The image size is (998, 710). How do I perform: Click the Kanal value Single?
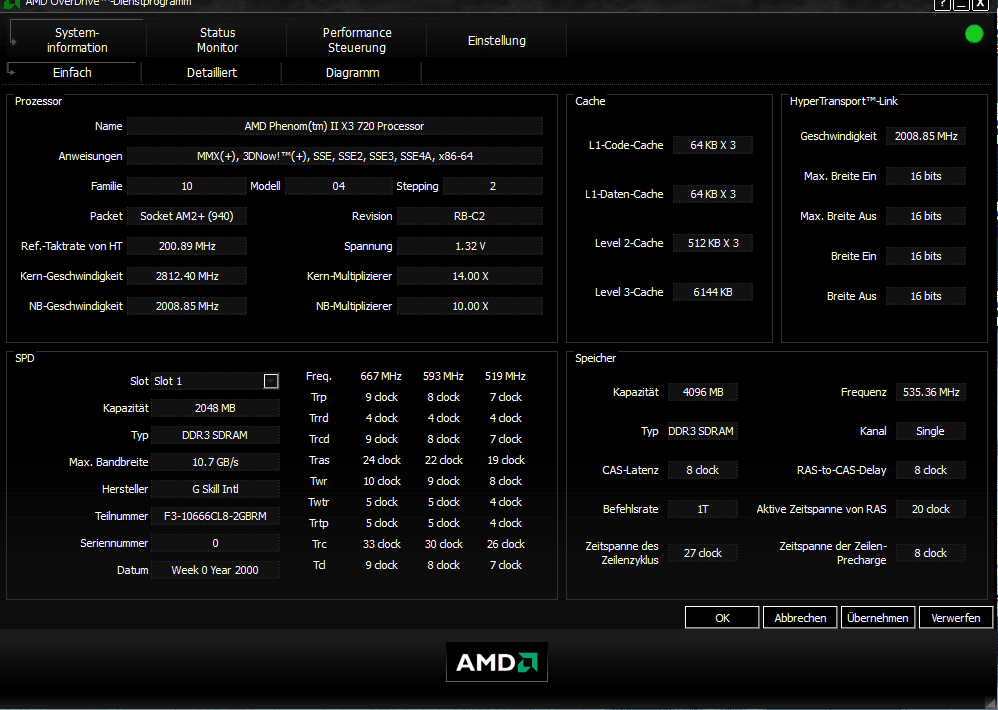coord(931,431)
